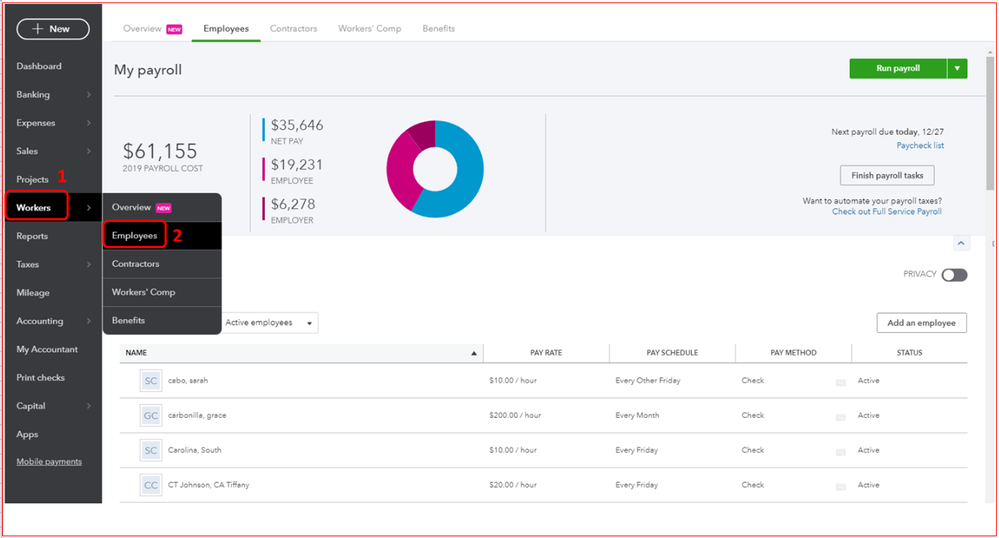Open Check out Full Service Payroll link

(886, 212)
